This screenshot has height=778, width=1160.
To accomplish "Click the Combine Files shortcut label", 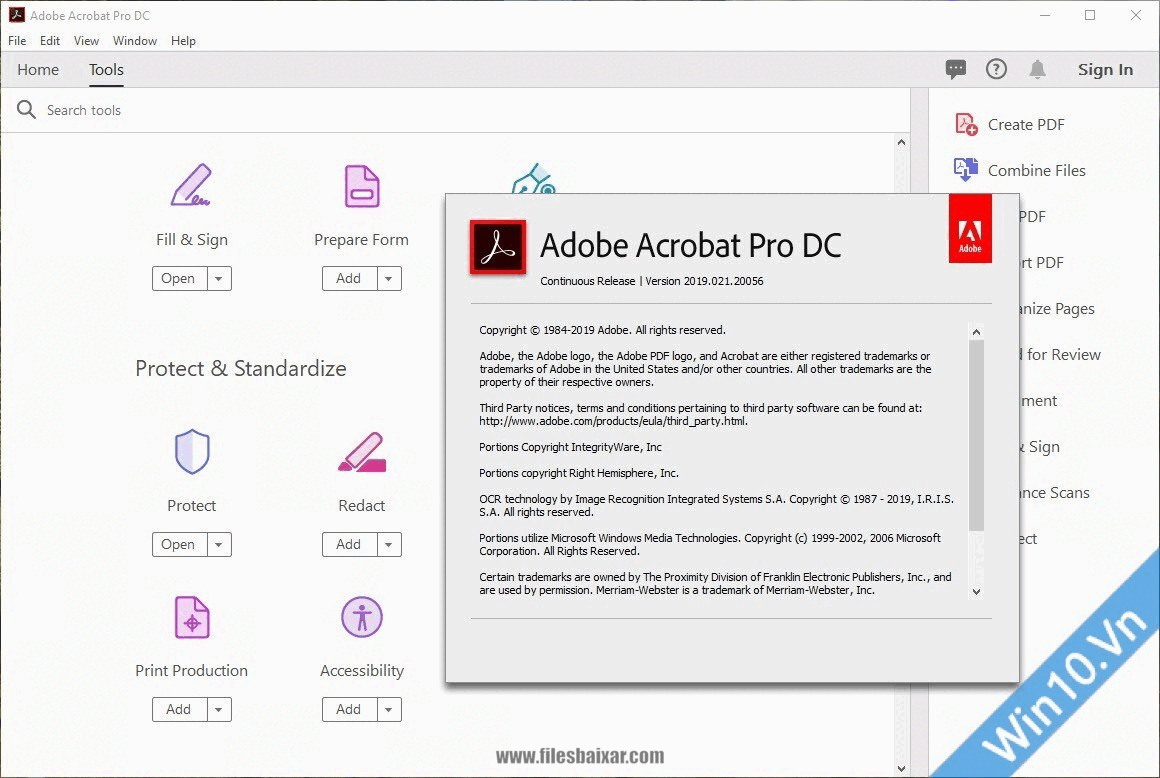I will [1036, 170].
